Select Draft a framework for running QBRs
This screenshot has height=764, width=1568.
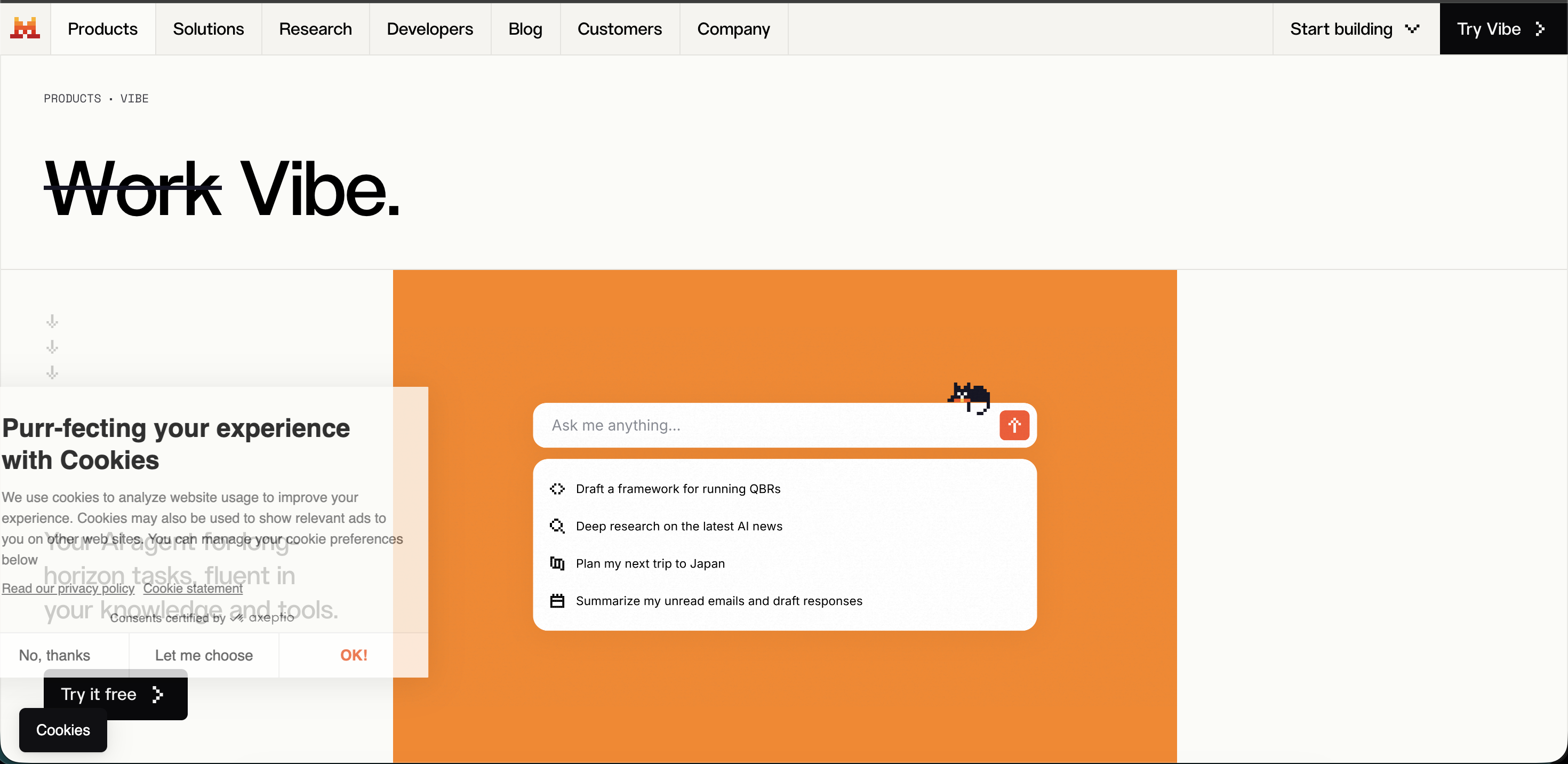(785, 489)
